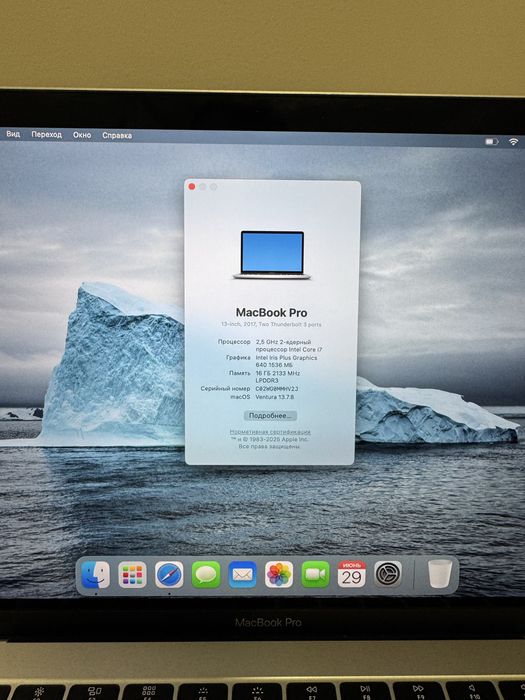The image size is (525, 700).
Task: Click the serial number value
Action: point(276,389)
